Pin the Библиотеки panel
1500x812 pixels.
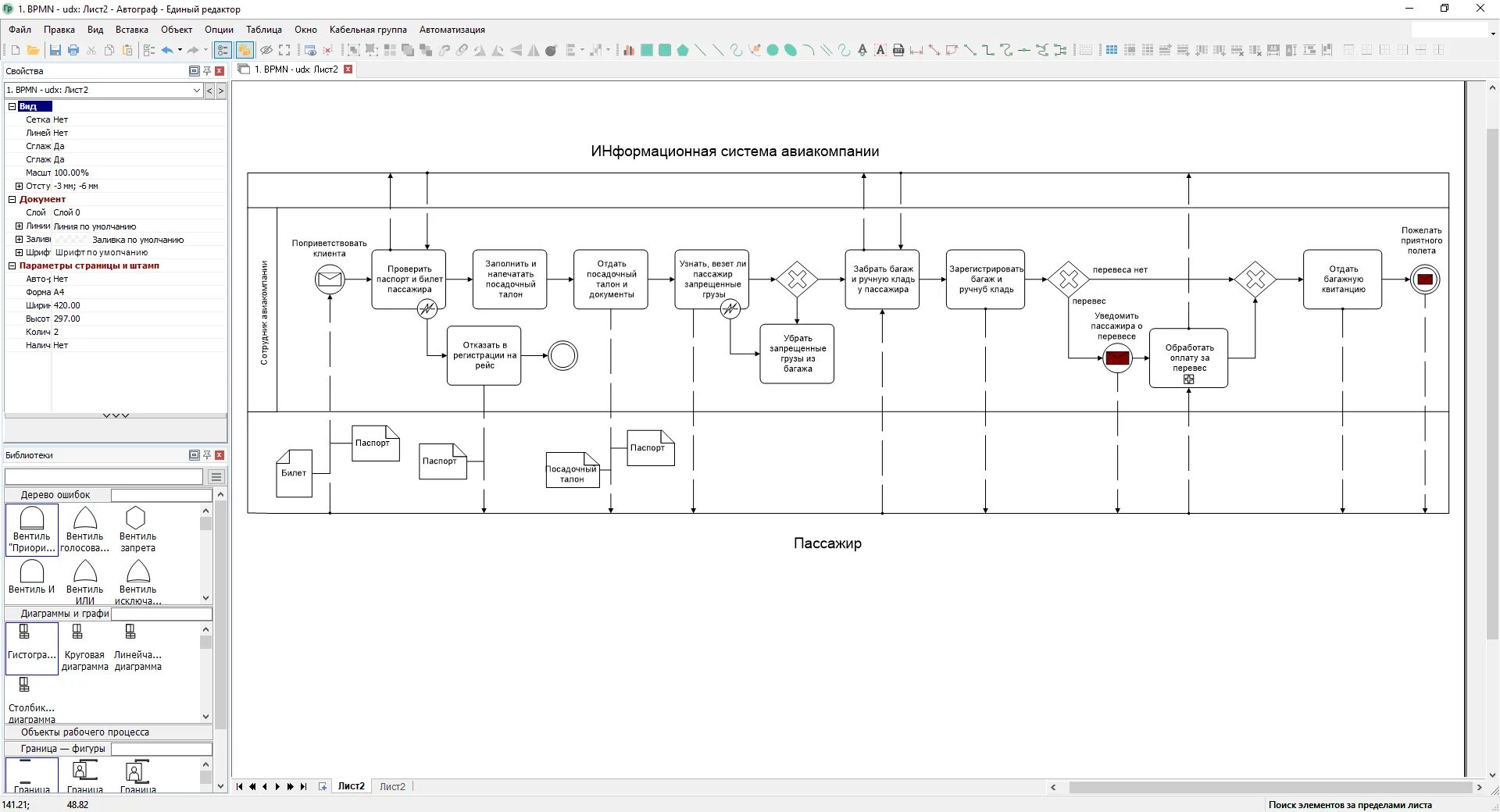(x=207, y=454)
